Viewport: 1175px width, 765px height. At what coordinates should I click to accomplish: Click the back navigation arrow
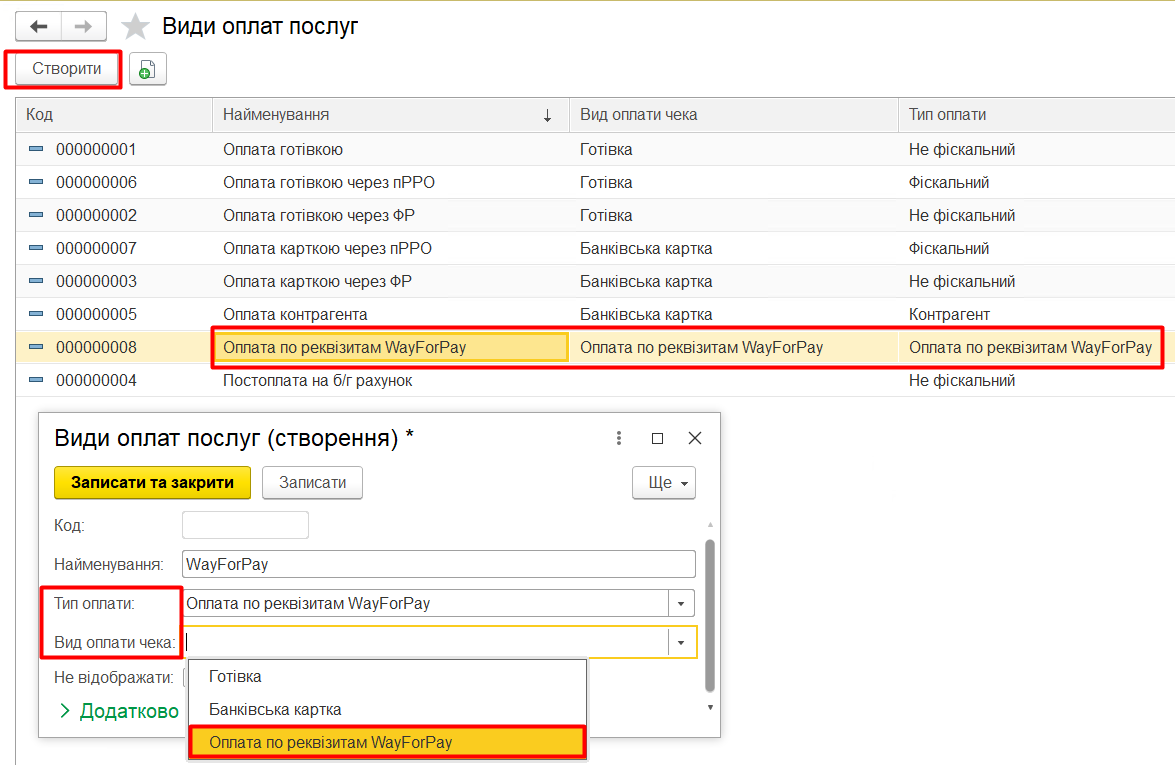coord(39,26)
